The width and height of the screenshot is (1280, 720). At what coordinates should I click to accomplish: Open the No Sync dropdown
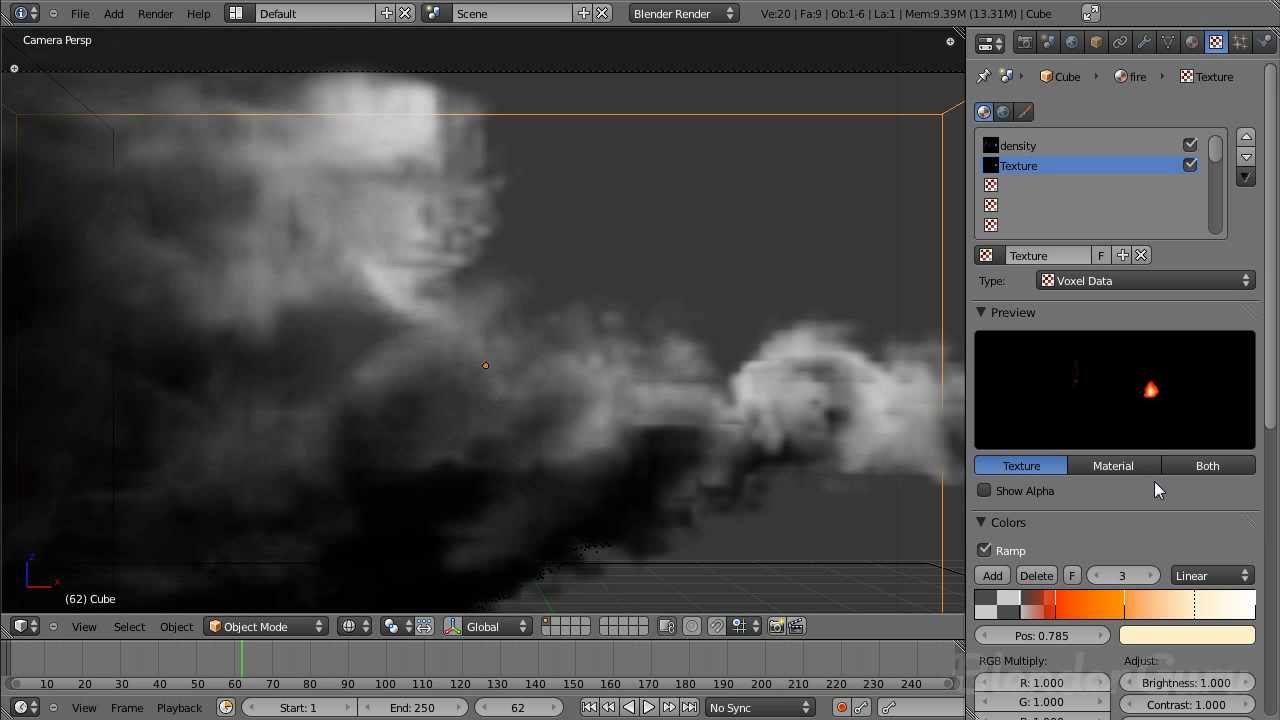pyautogui.click(x=759, y=708)
